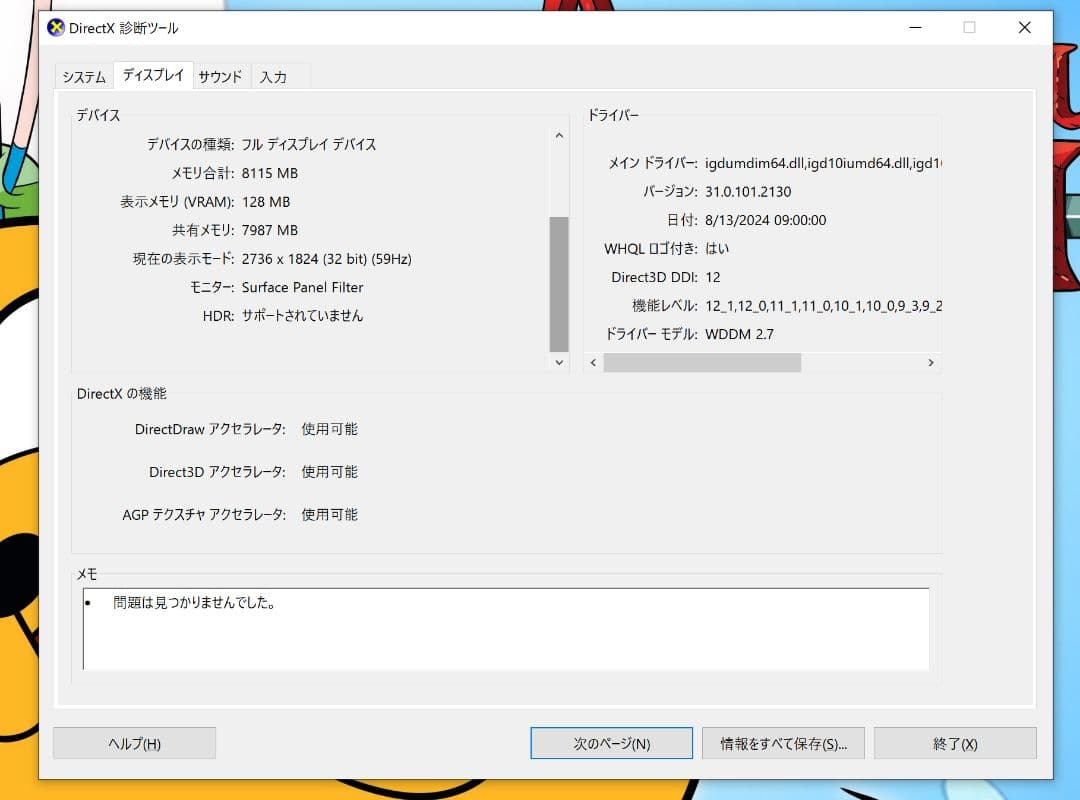Click the 終了(X) button to exit
This screenshot has height=800, width=1080.
pos(955,744)
